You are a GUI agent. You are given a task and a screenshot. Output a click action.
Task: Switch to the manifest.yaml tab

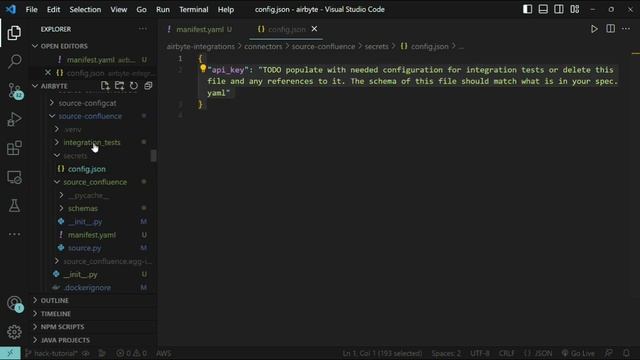pos(200,29)
